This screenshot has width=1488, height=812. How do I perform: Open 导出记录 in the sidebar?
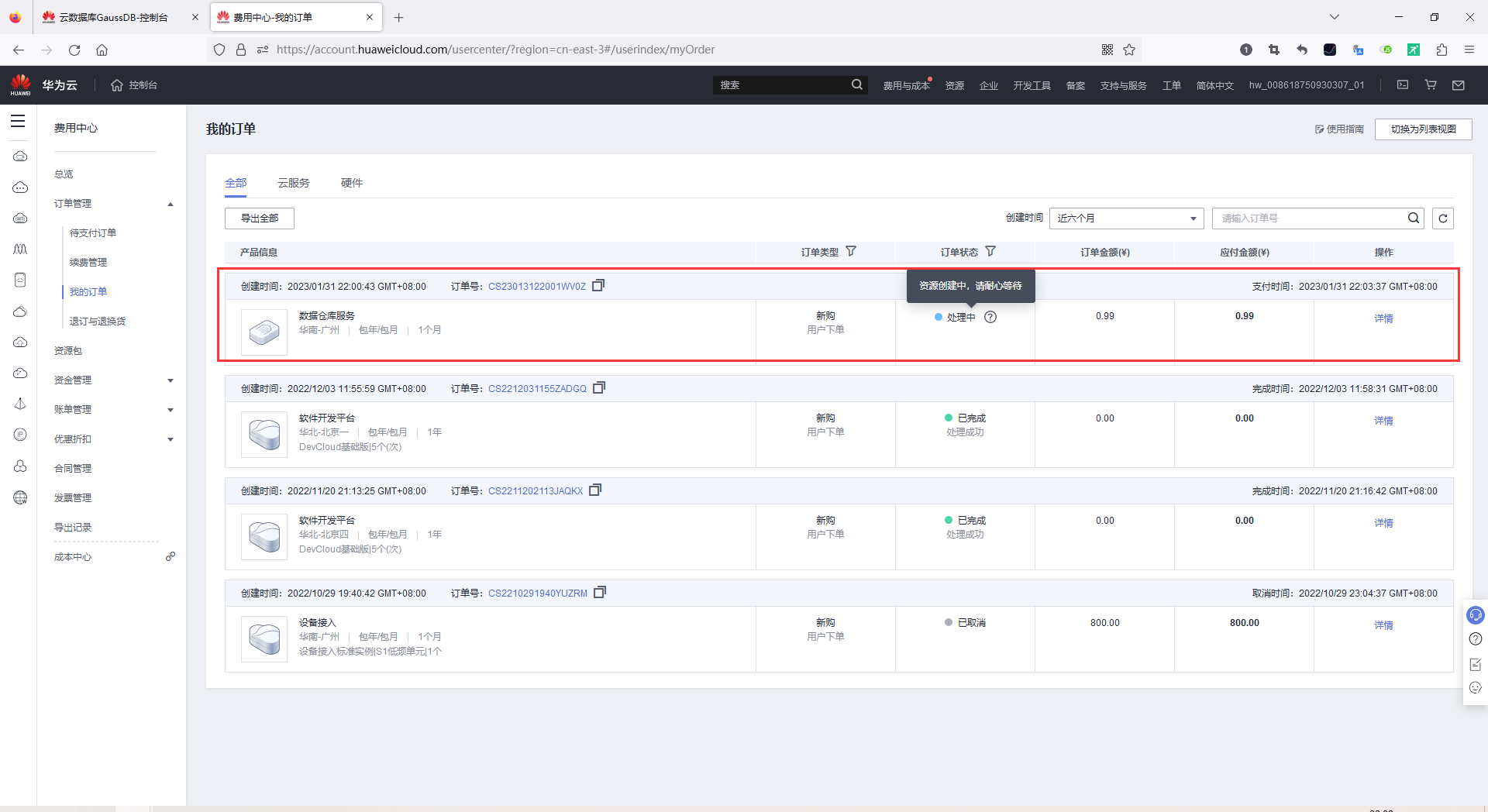73,528
